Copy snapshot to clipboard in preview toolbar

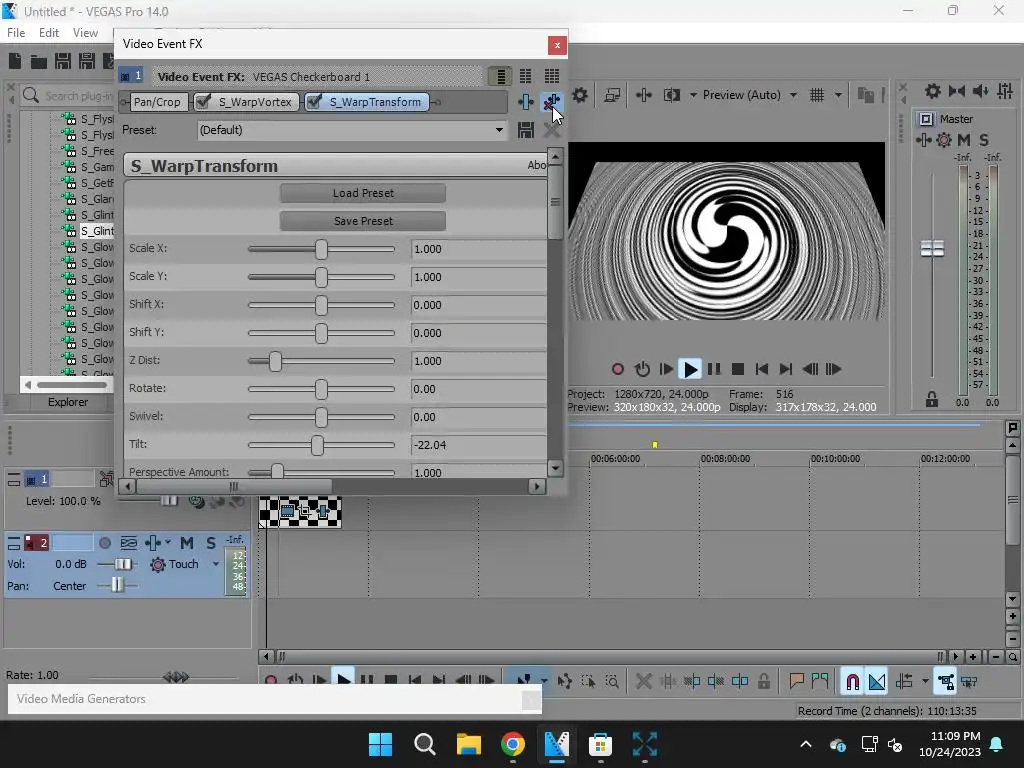click(x=865, y=95)
